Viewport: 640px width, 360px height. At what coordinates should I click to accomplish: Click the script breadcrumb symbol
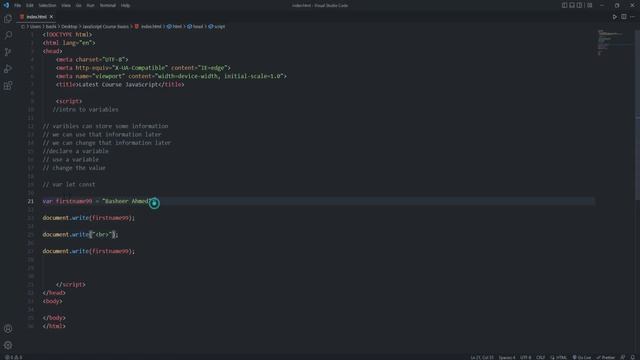click(x=217, y=27)
